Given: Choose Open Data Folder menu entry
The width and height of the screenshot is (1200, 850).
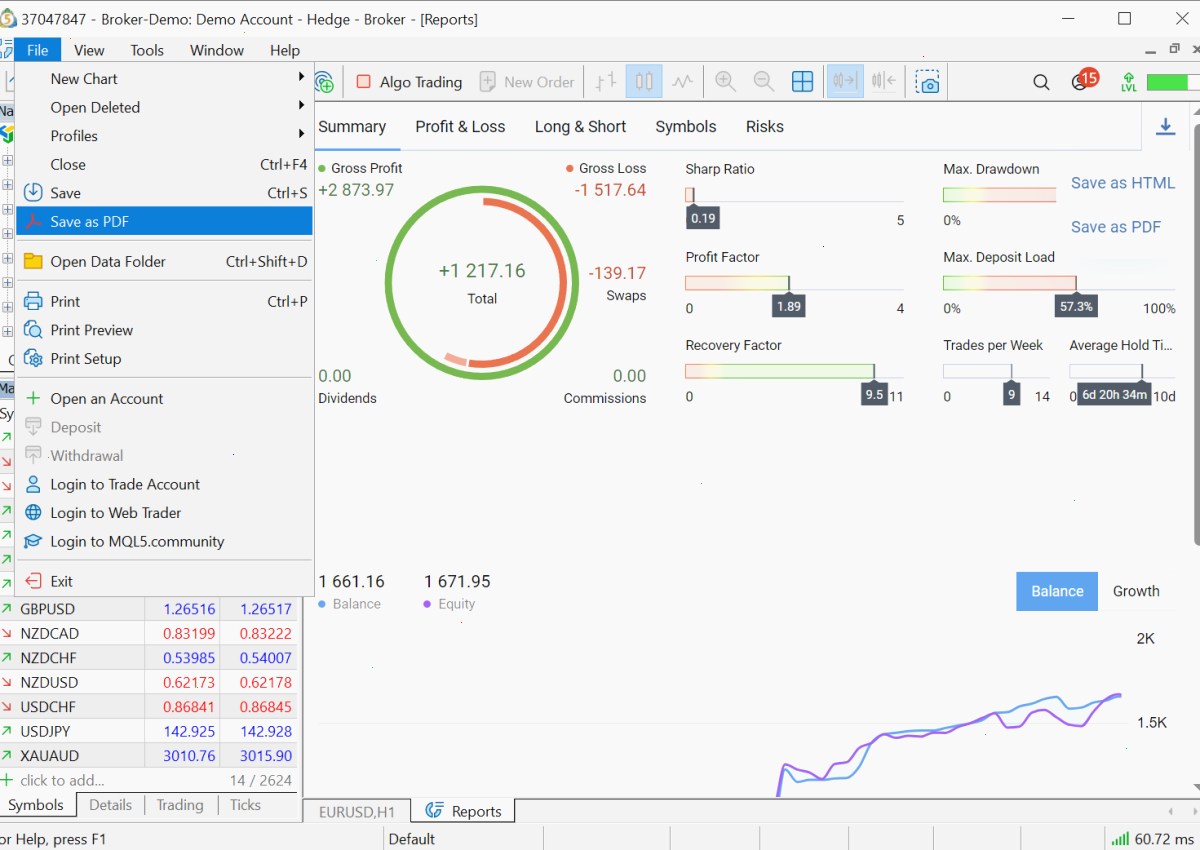Looking at the screenshot, I should tap(165, 261).
